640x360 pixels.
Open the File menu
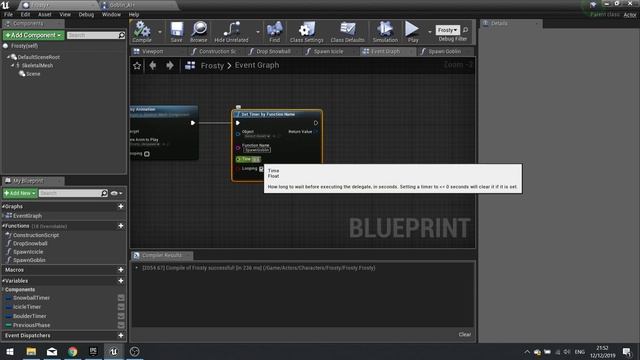click(x=8, y=14)
